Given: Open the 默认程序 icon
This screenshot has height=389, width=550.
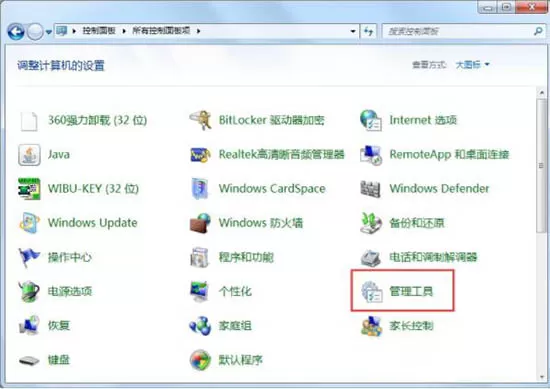Looking at the screenshot, I should [x=200, y=360].
